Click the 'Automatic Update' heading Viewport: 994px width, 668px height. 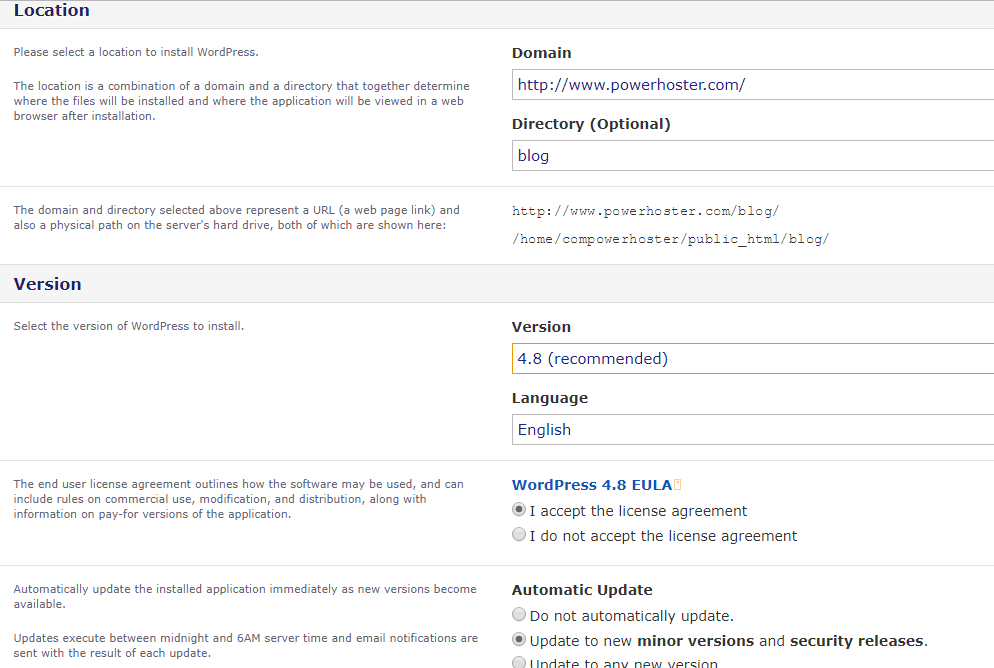coord(582,590)
